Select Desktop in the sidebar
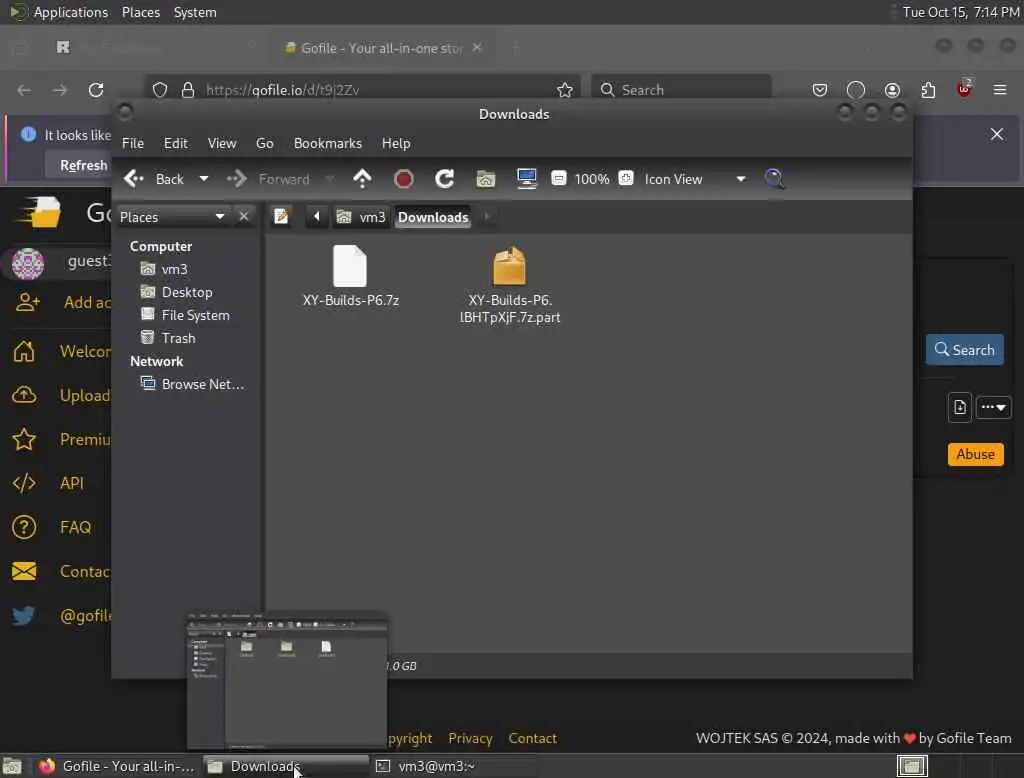 pyautogui.click(x=177, y=292)
